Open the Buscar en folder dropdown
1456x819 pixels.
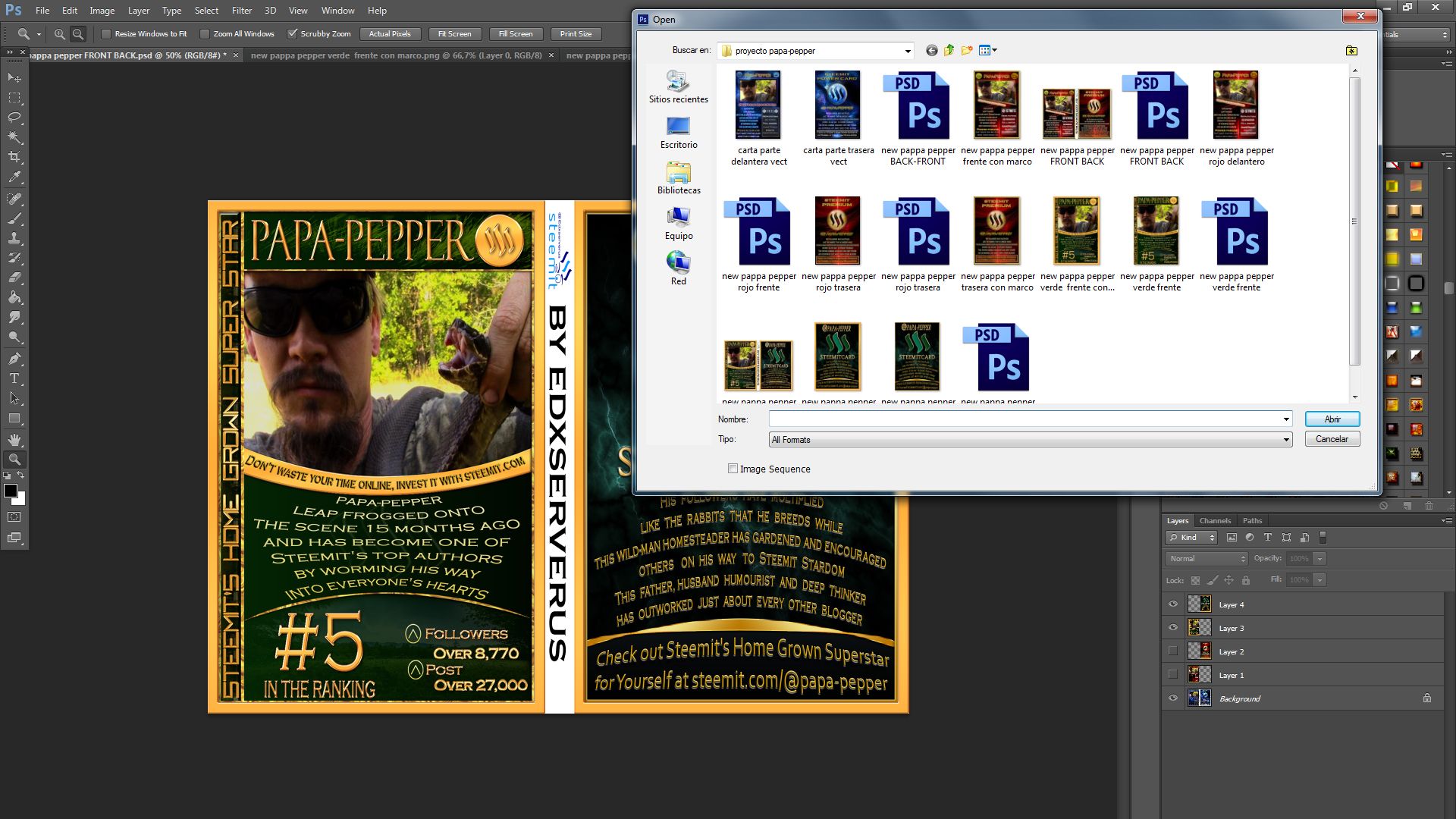tap(907, 51)
